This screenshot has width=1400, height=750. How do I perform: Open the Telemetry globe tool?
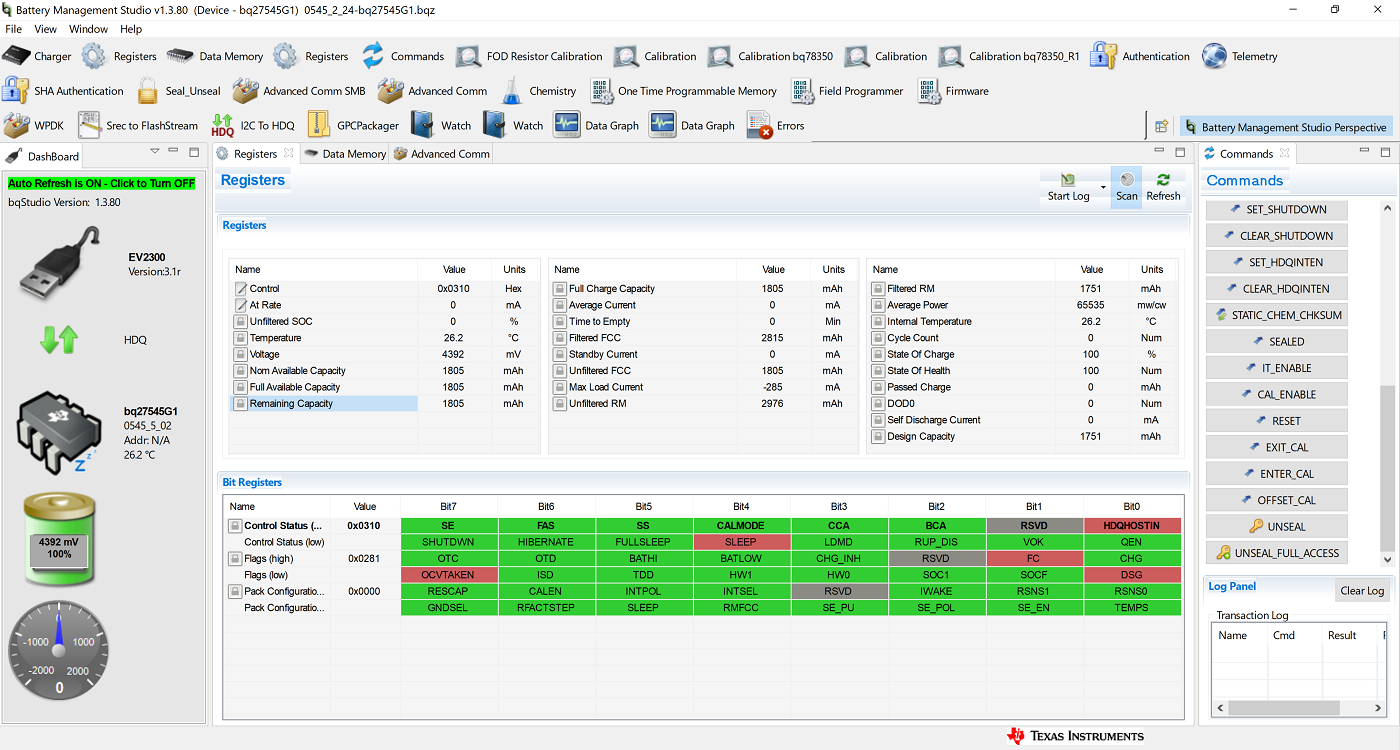1241,56
